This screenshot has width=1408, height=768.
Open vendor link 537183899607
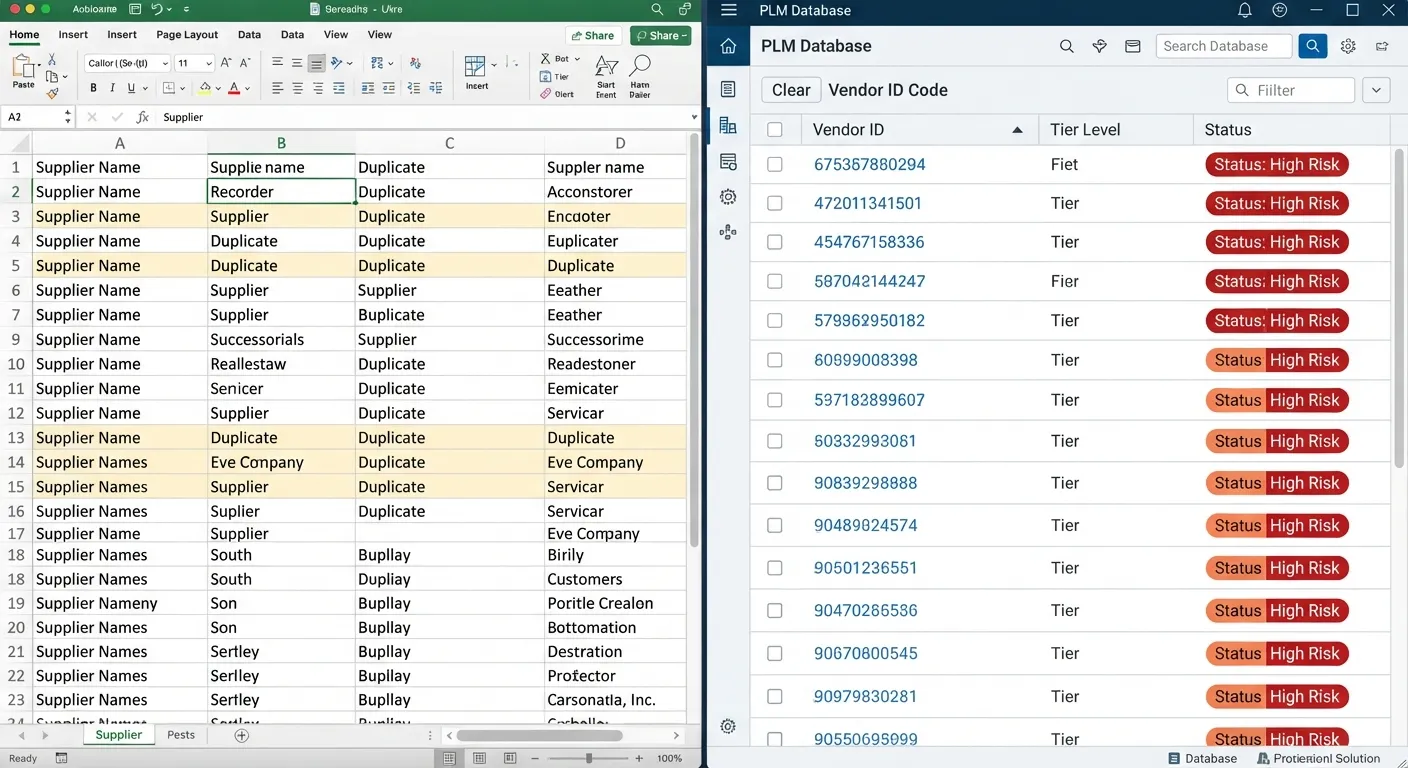pyautogui.click(x=869, y=400)
